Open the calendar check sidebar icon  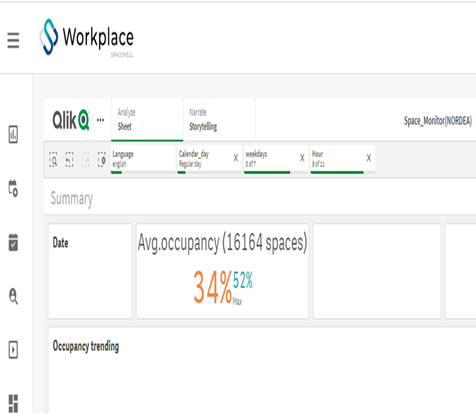point(13,242)
